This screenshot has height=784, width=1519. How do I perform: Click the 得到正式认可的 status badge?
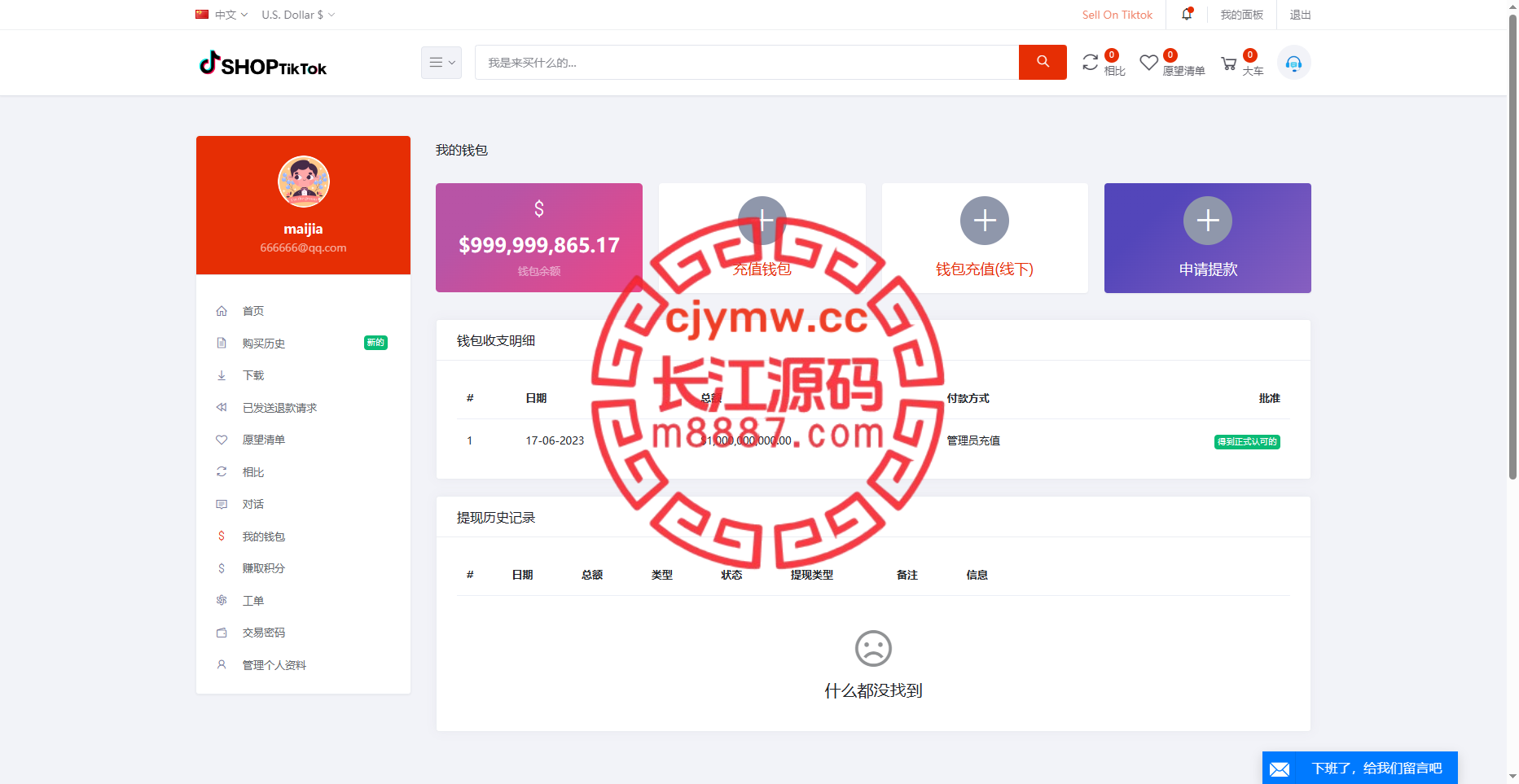tap(1247, 442)
